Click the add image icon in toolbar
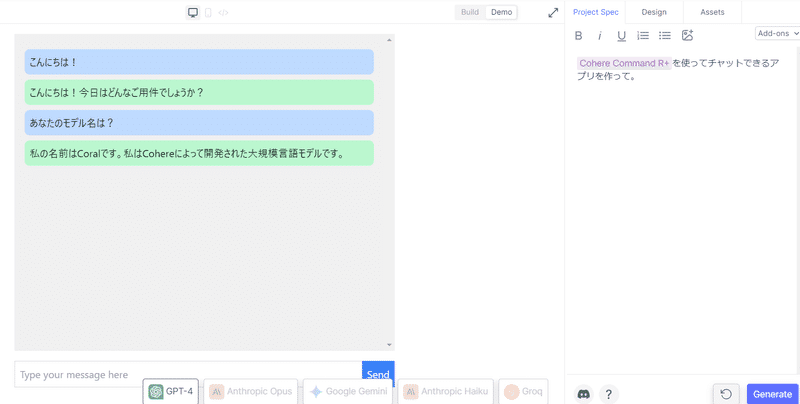The image size is (800, 404). 687,35
